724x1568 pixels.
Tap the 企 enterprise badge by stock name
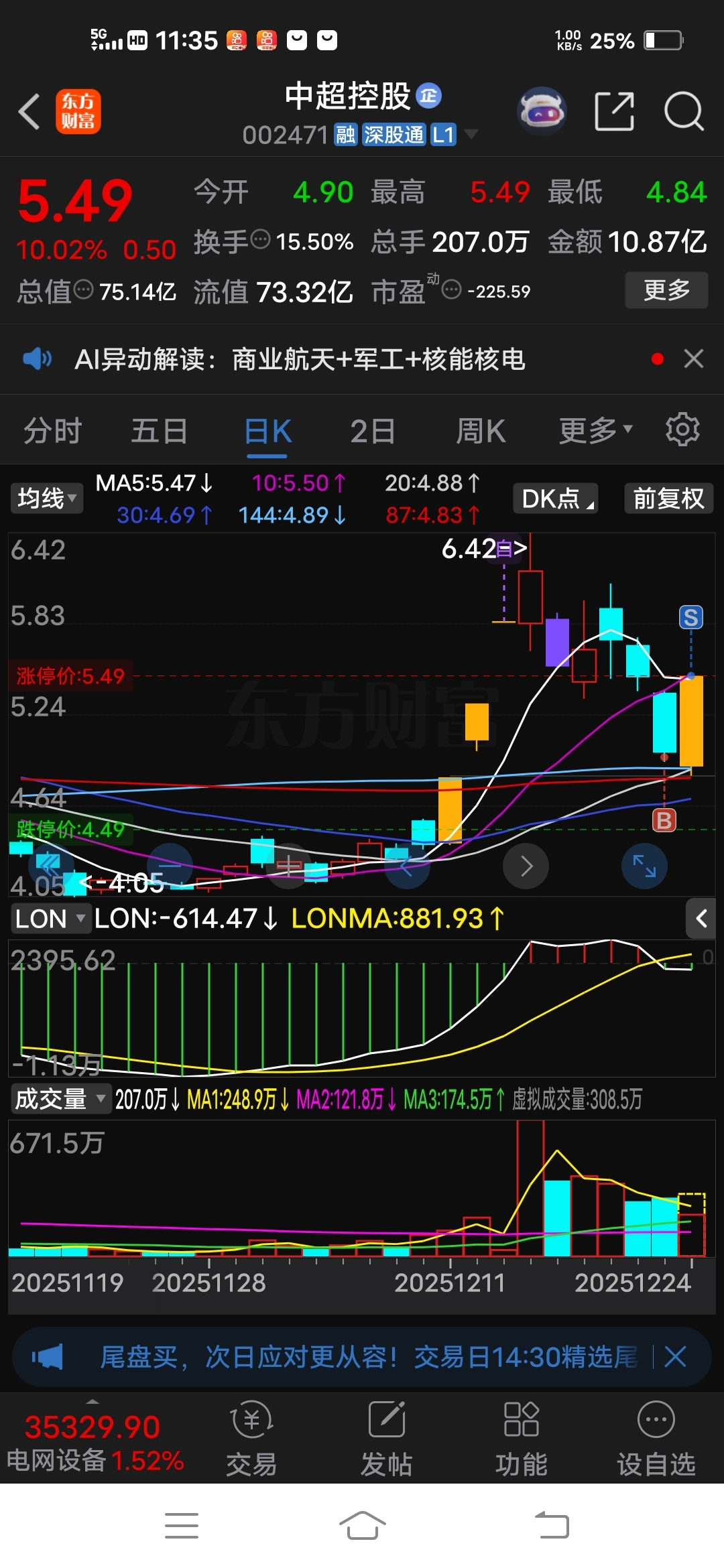click(x=429, y=96)
